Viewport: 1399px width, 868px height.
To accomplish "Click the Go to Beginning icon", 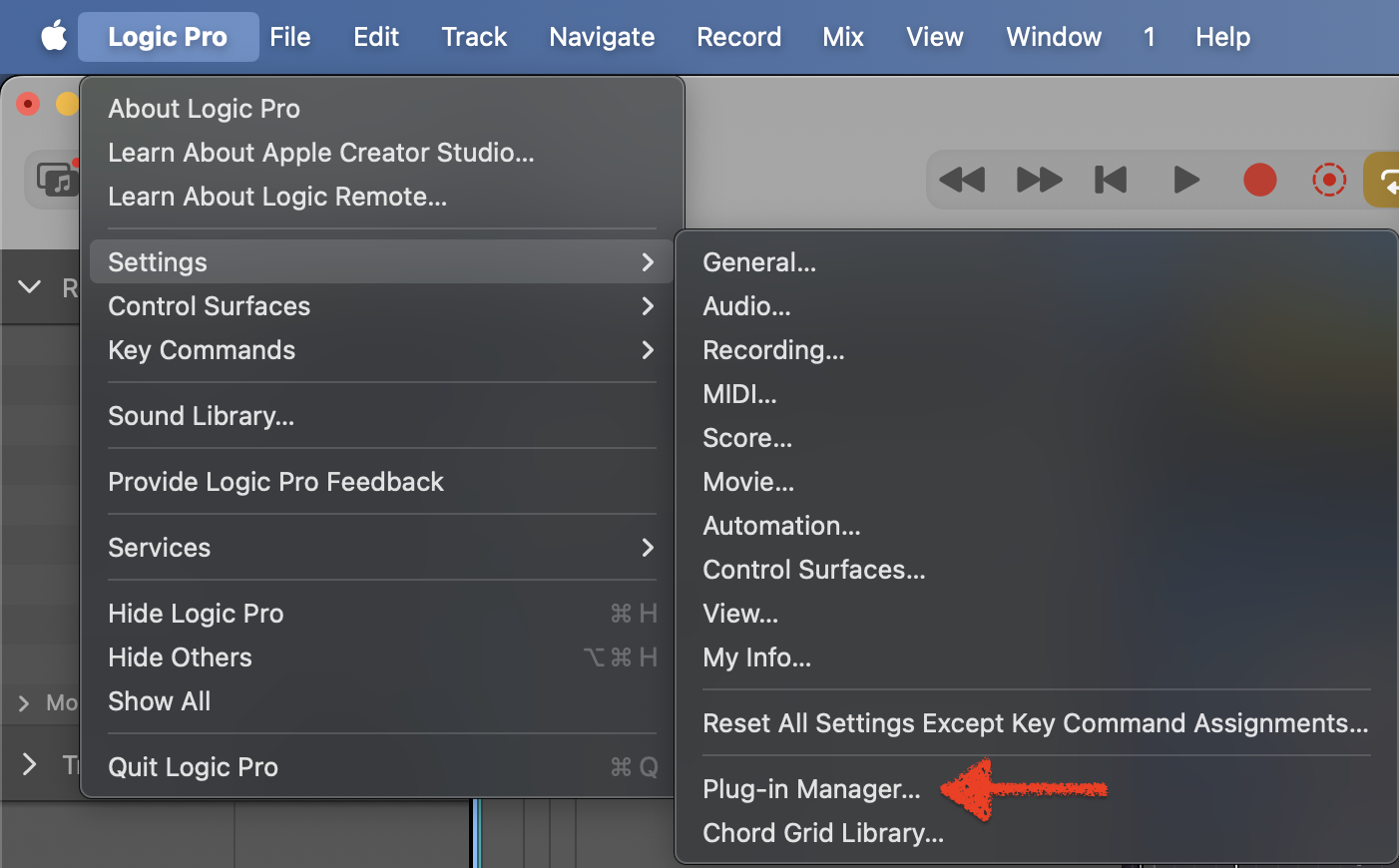I will point(1111,180).
